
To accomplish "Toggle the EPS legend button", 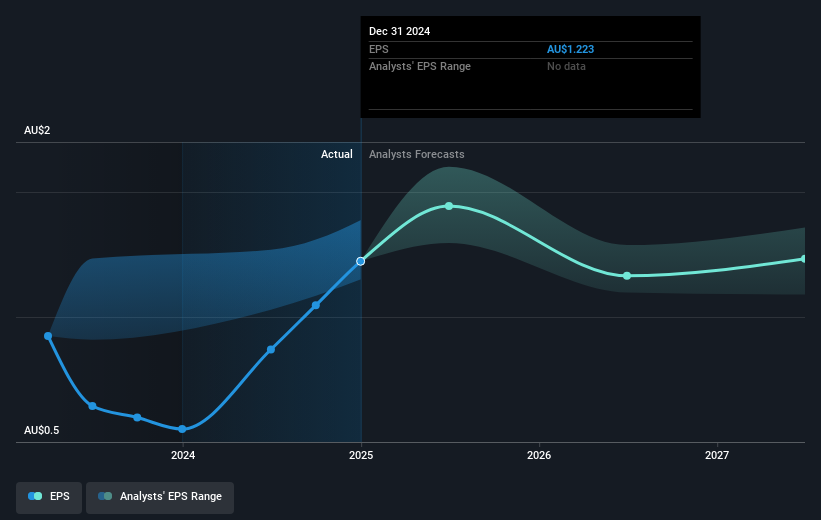I will click(49, 497).
